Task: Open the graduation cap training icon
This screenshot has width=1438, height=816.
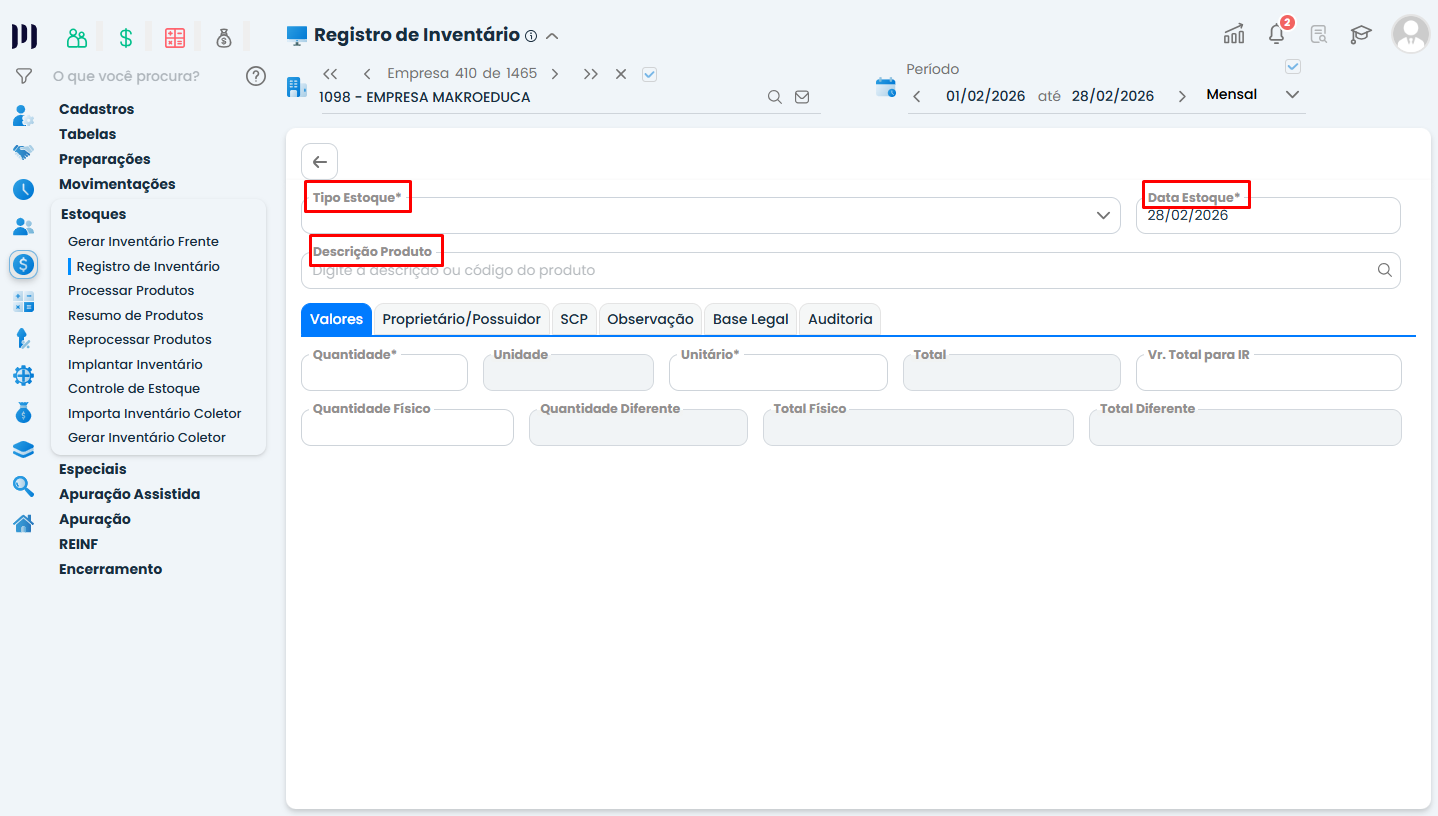Action: click(1361, 34)
